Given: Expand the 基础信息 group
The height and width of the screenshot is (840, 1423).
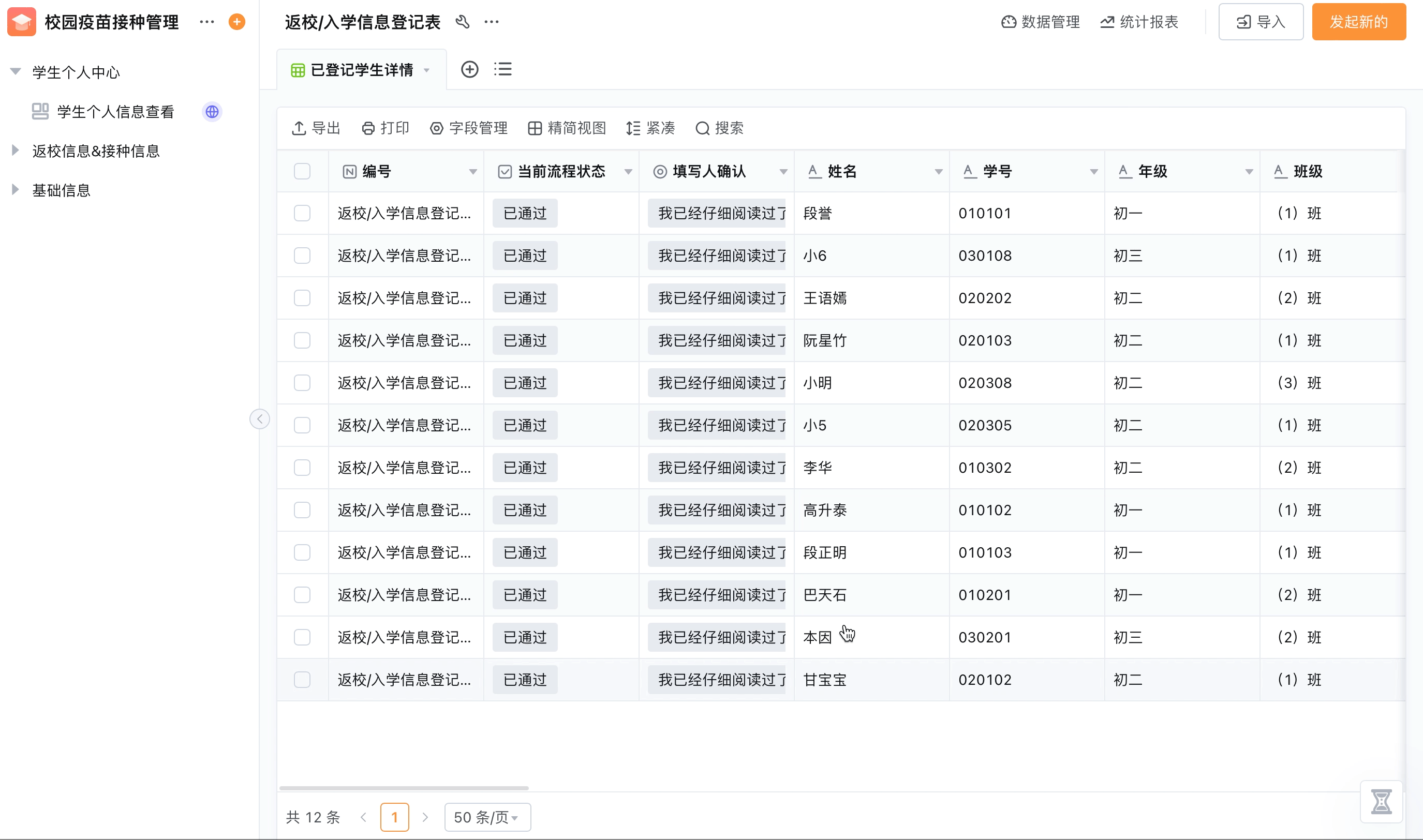Looking at the screenshot, I should [x=16, y=190].
